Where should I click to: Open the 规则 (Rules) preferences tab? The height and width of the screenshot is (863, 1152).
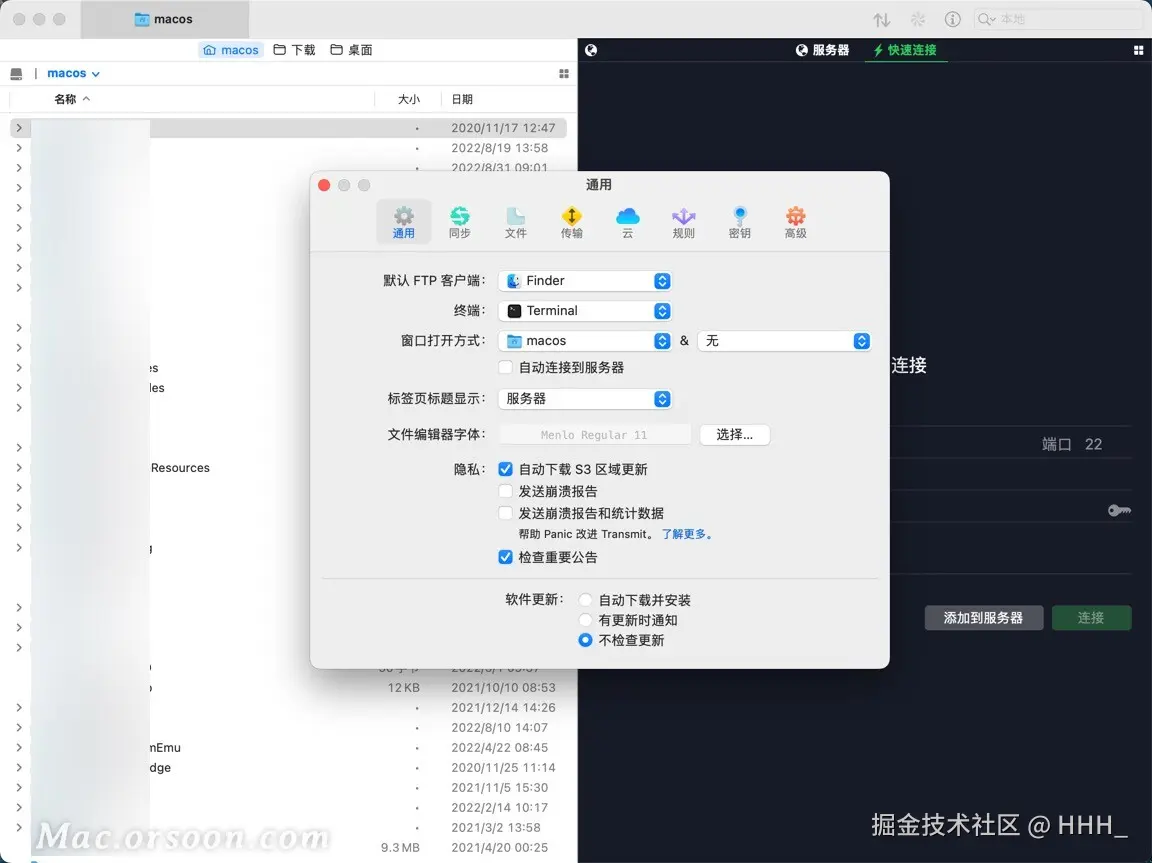coord(683,222)
